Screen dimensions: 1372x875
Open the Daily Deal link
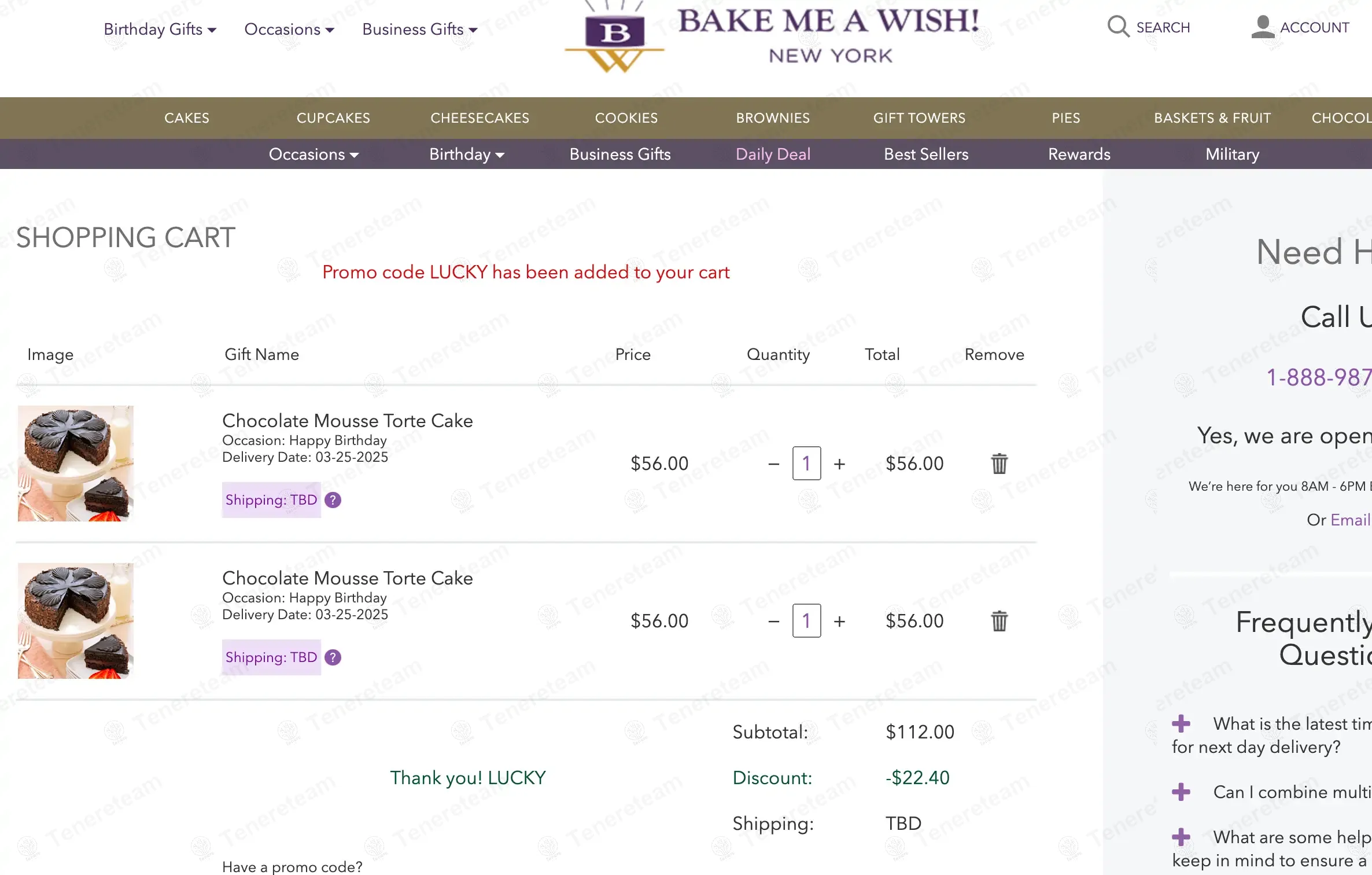coord(773,155)
